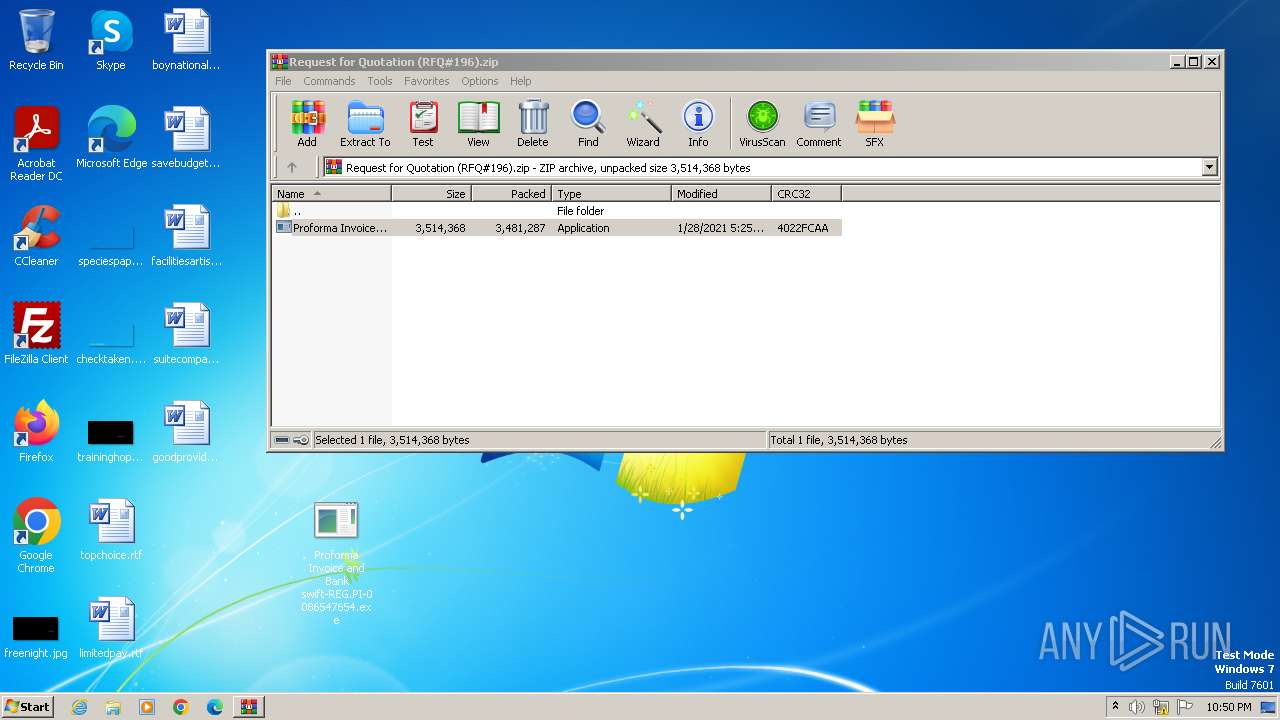Sort by Size column header
Viewport: 1280px width, 720px height.
[431, 194]
